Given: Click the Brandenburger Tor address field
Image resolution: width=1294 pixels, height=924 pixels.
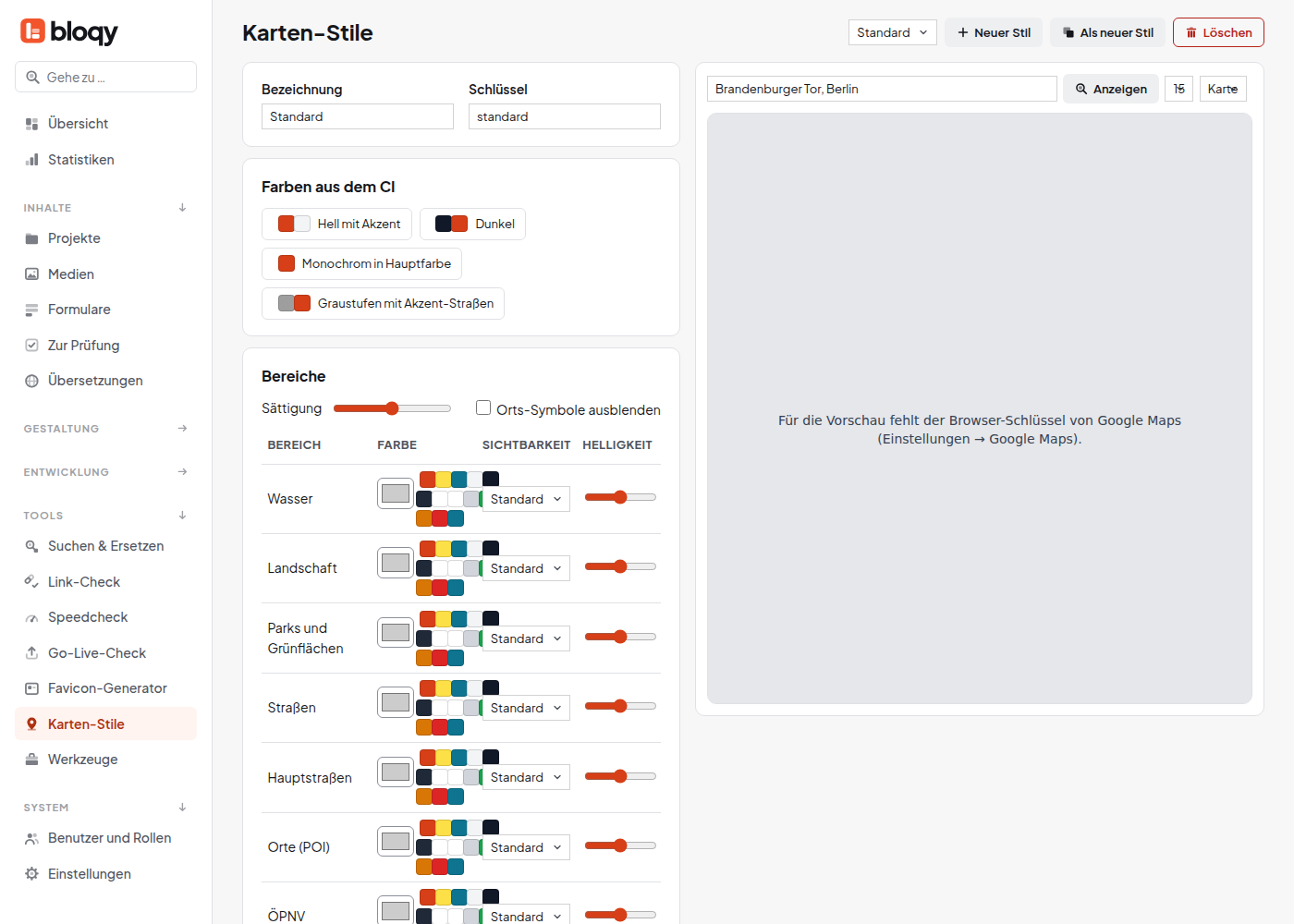Looking at the screenshot, I should pyautogui.click(x=882, y=89).
